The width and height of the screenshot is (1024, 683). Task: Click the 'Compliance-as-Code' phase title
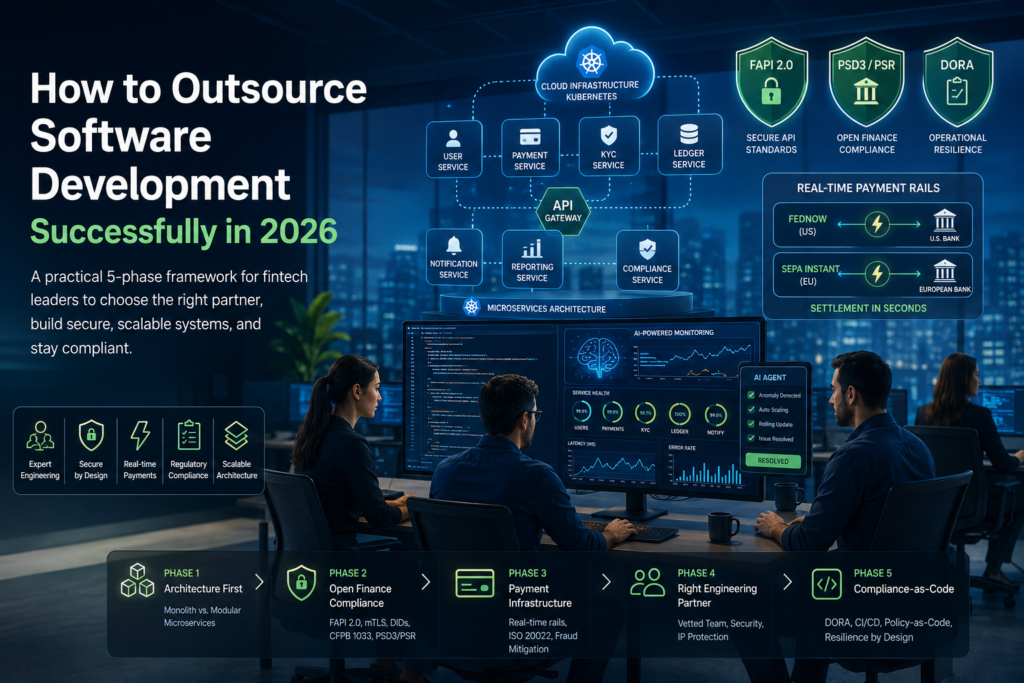904,588
